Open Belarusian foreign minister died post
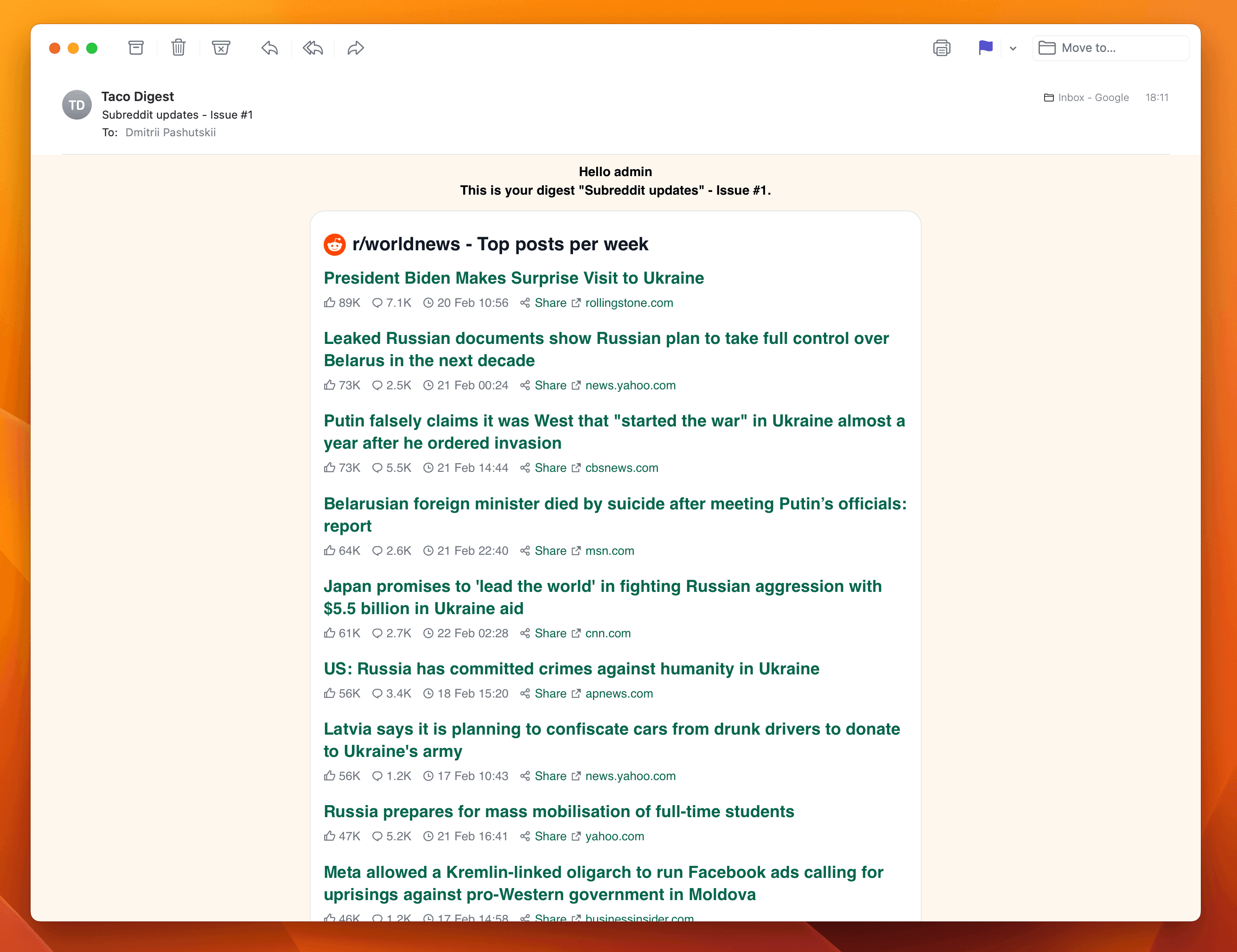1237x952 pixels. pyautogui.click(x=615, y=514)
